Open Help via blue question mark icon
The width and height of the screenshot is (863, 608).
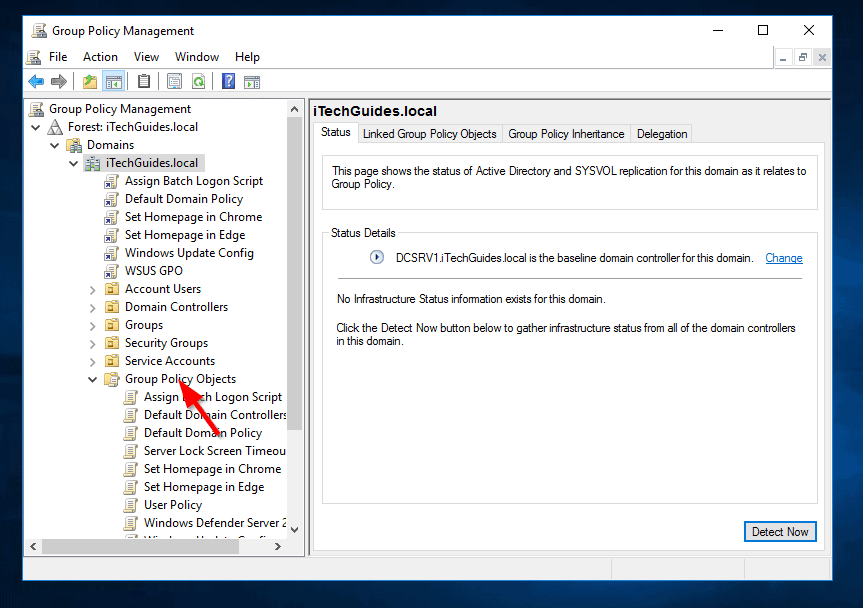tap(228, 82)
